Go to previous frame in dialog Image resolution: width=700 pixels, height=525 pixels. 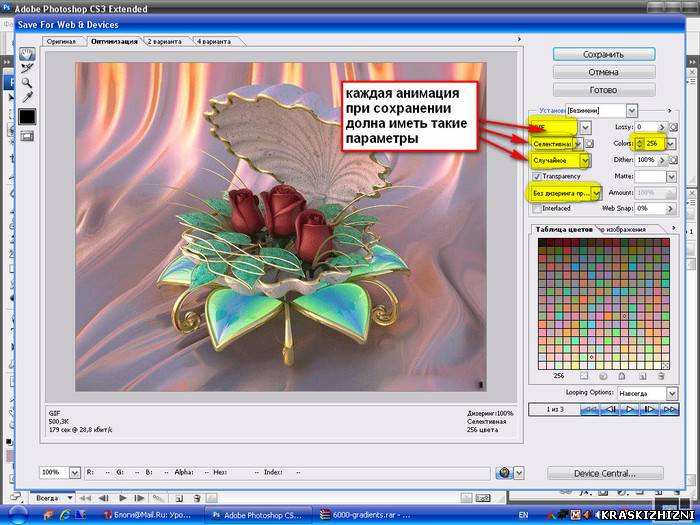coord(610,409)
